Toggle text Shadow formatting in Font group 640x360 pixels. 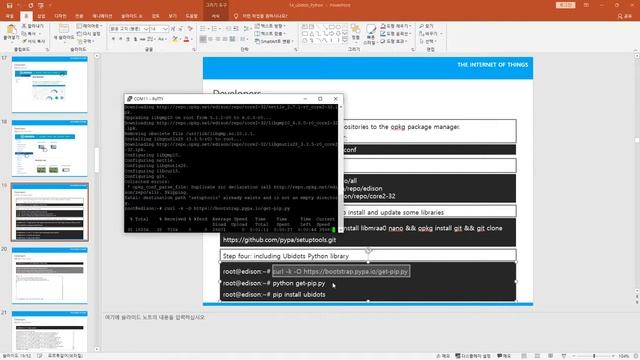click(x=135, y=39)
